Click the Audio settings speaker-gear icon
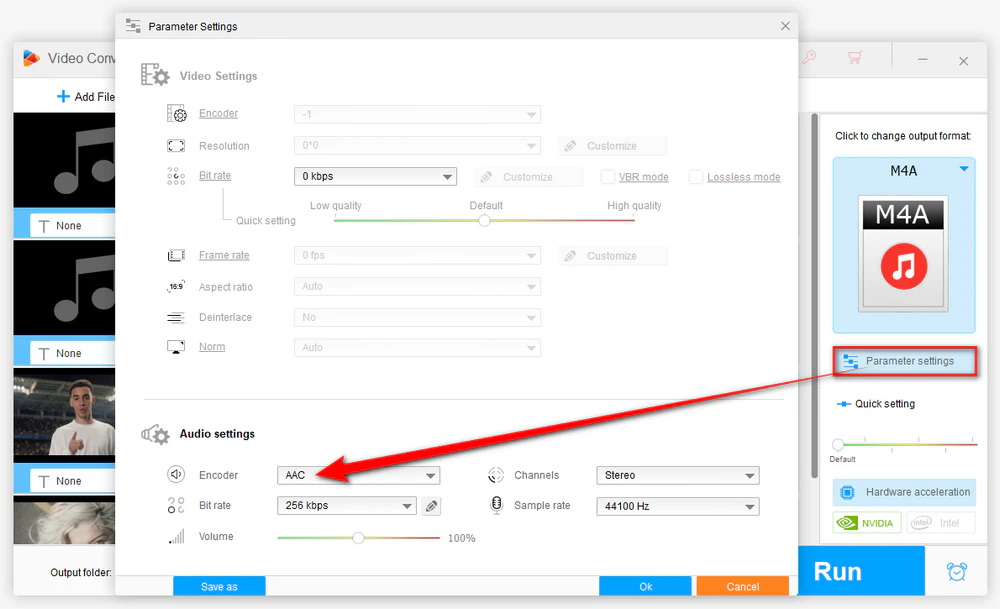This screenshot has height=609, width=1000. click(155, 434)
